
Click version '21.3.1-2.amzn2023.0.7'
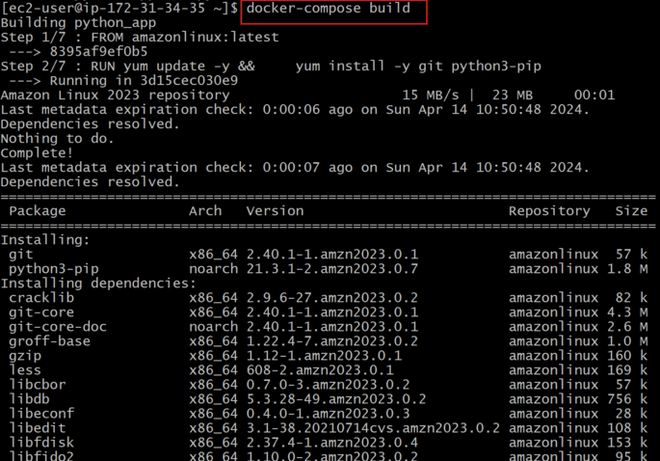coord(332,269)
